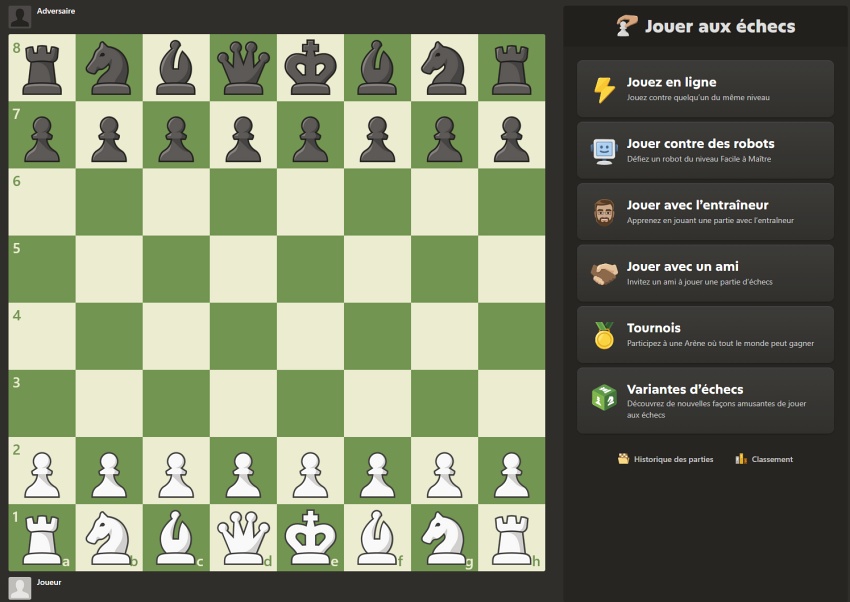850x602 pixels.
Task: Select the black pawn on h7
Action: point(511,139)
